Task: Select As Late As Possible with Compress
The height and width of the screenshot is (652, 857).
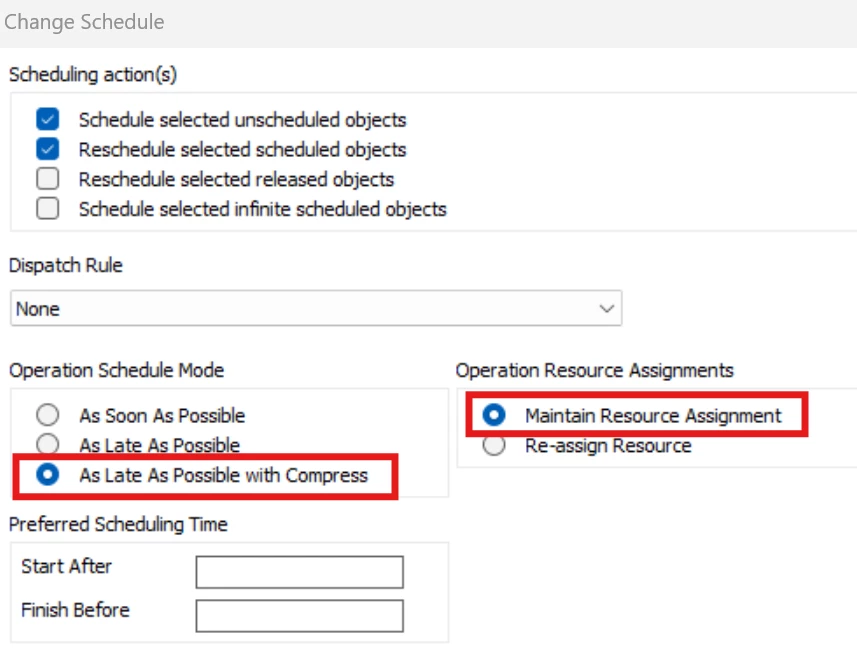Action: (47, 475)
